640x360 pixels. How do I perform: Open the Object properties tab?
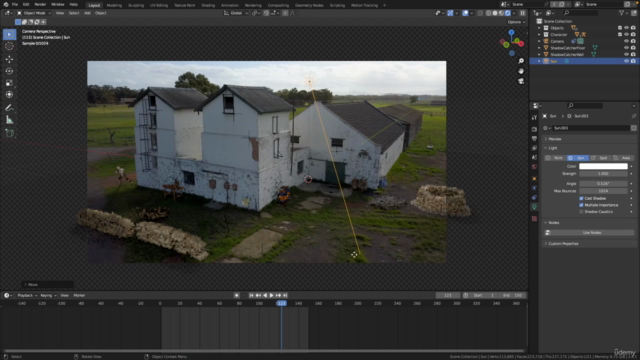tap(534, 179)
